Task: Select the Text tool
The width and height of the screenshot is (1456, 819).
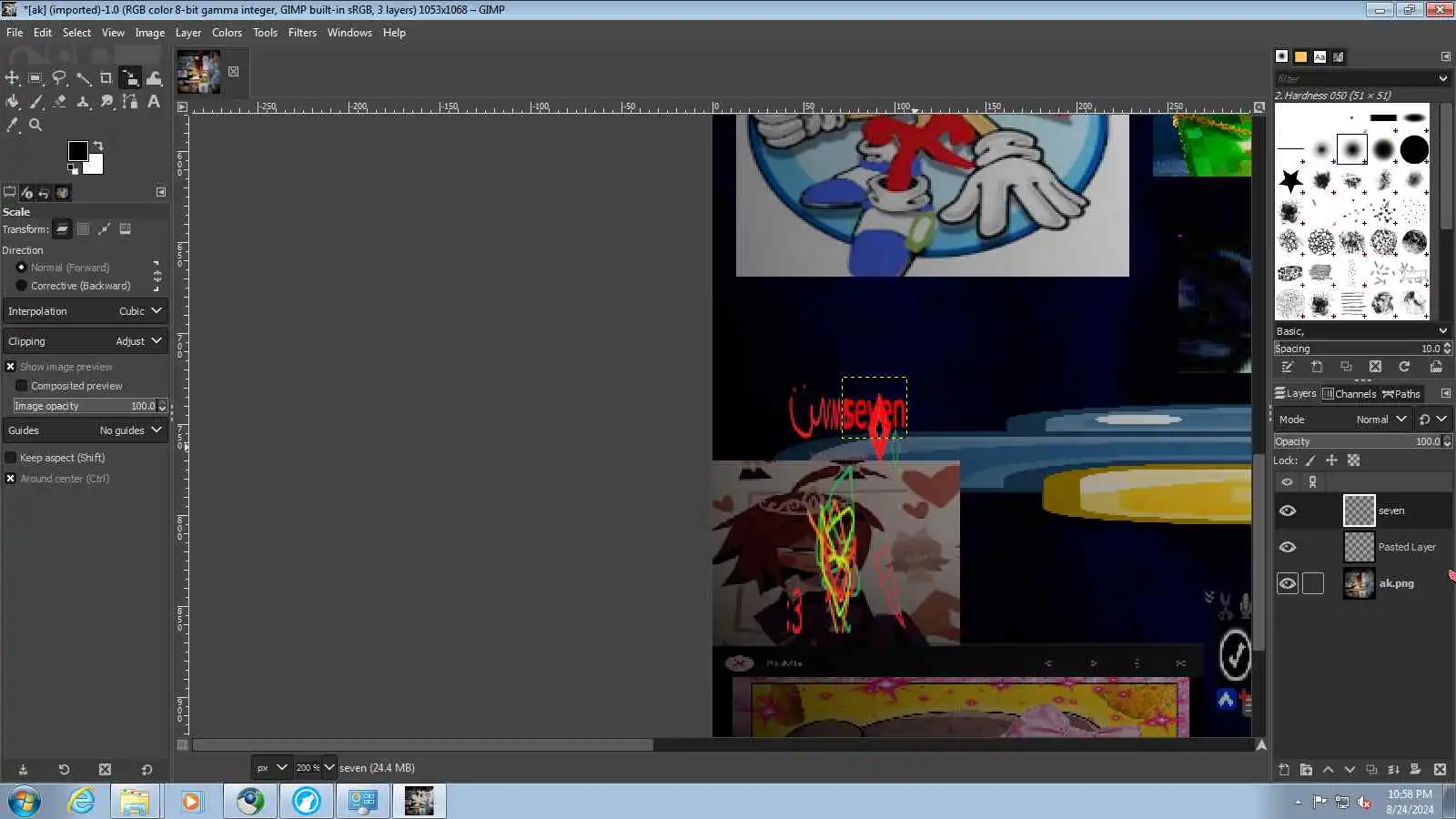Action: (154, 102)
